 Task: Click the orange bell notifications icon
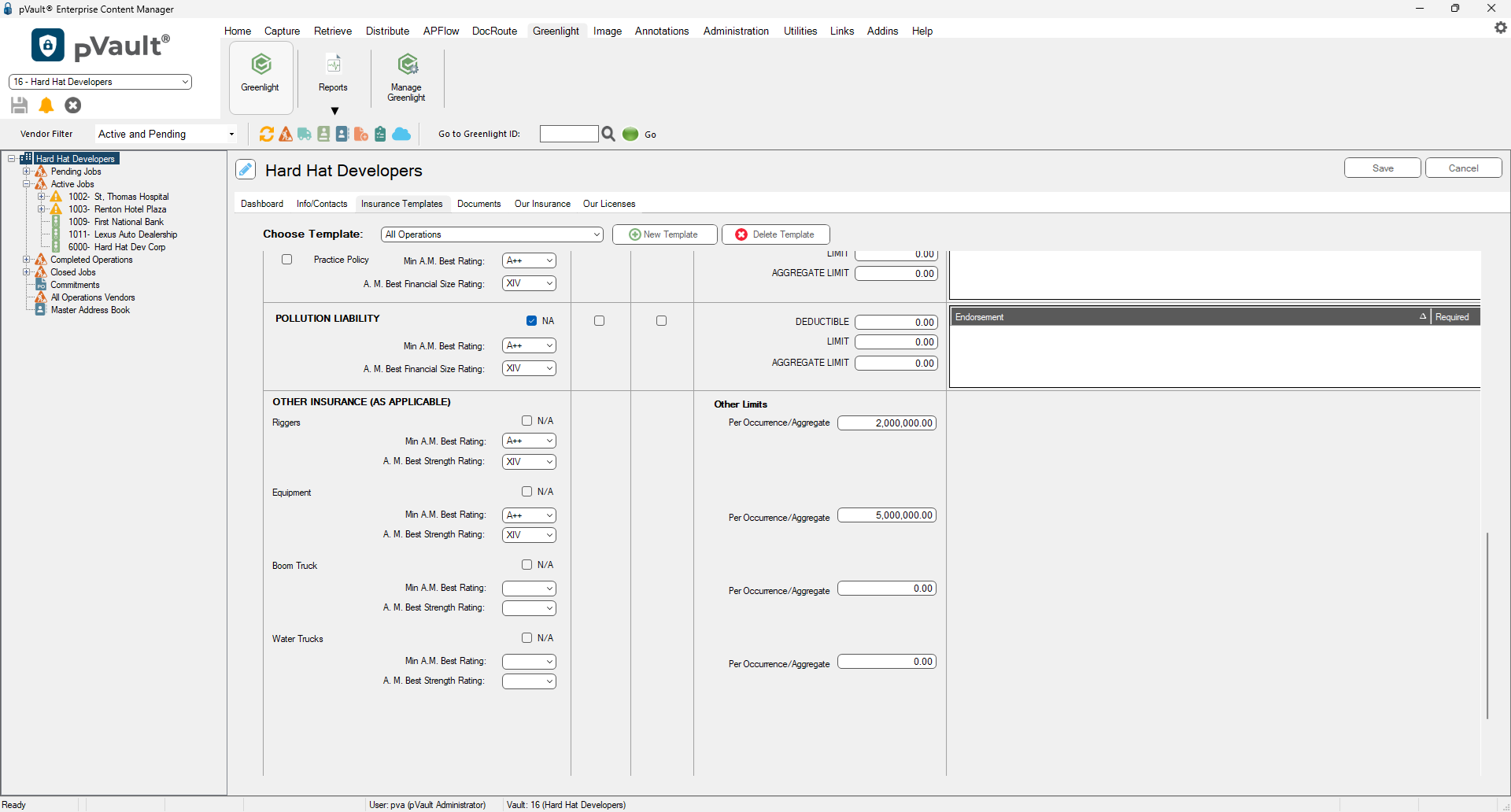point(46,105)
